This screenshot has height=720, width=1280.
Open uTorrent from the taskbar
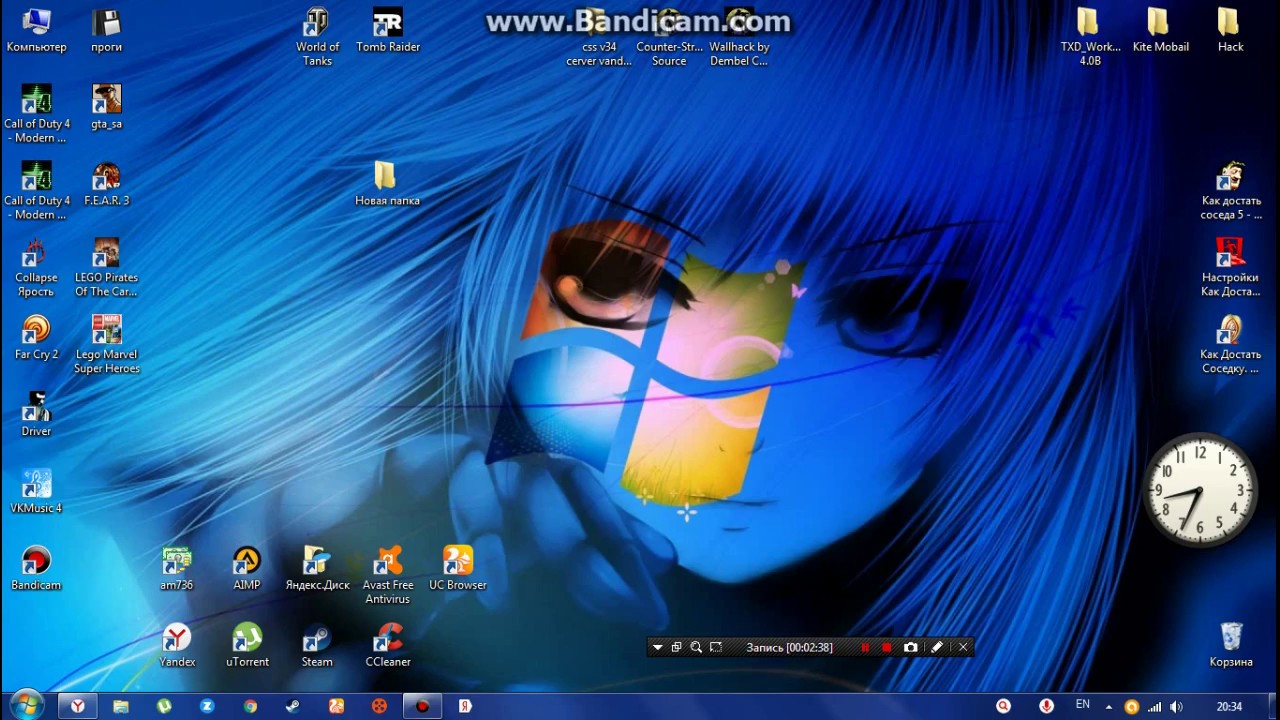point(164,706)
